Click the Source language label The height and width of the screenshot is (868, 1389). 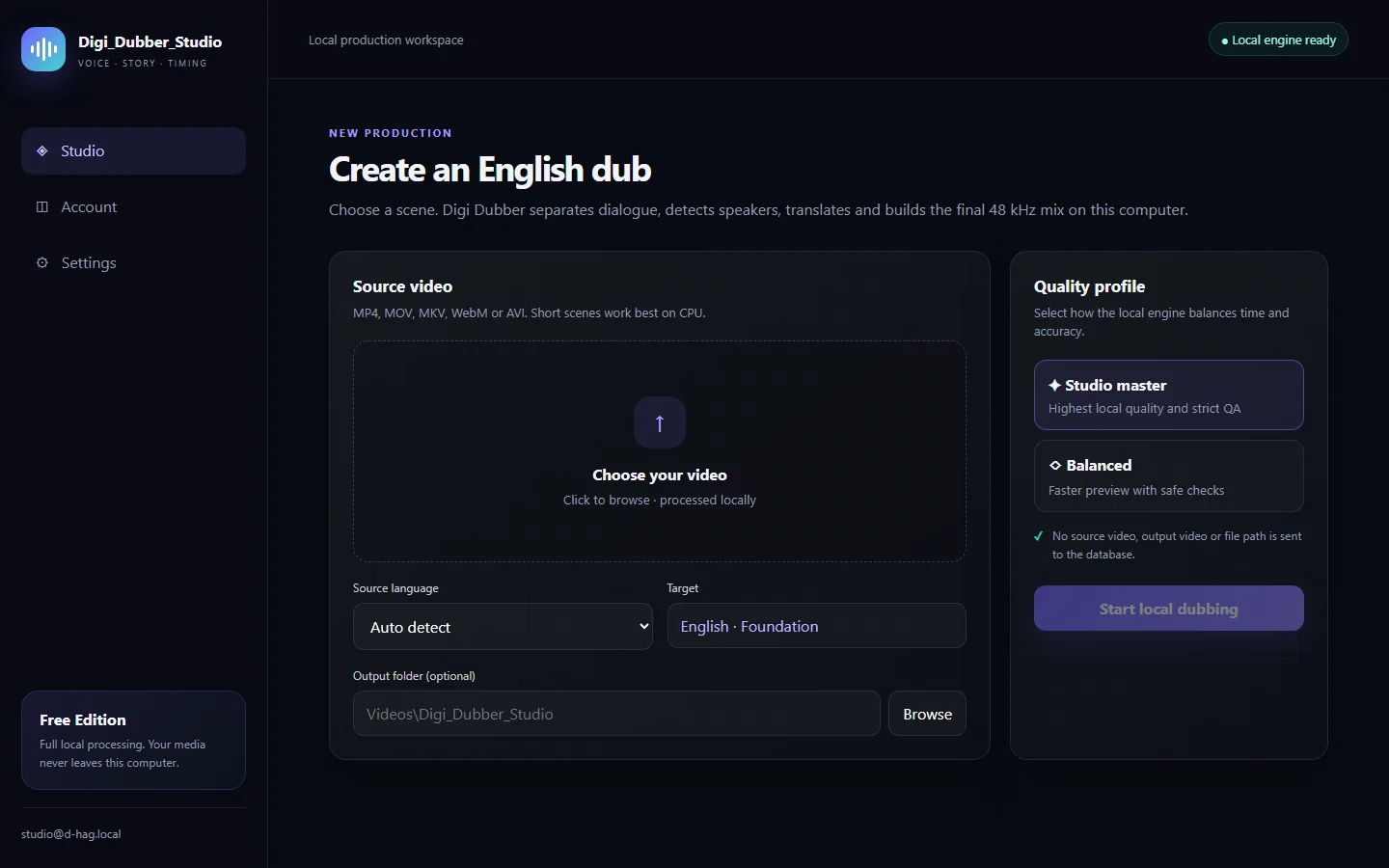click(395, 588)
